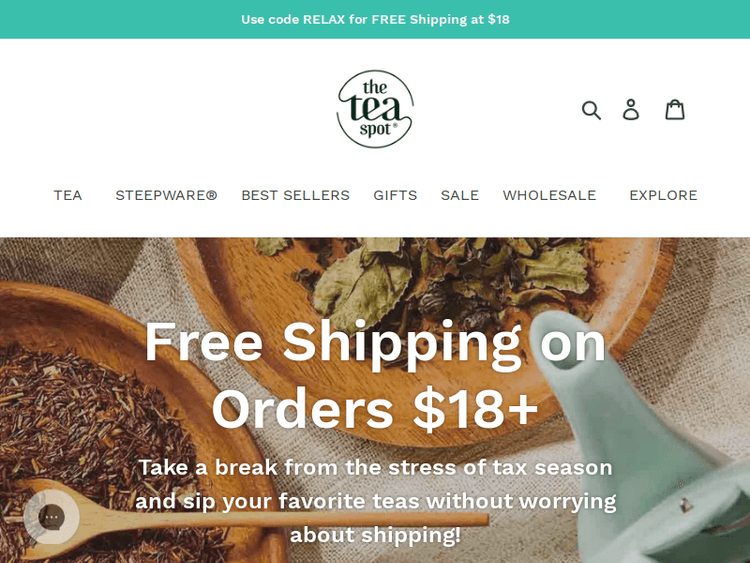Click the RELAX free shipping announcement bar
The height and width of the screenshot is (563, 750).
coord(375,19)
